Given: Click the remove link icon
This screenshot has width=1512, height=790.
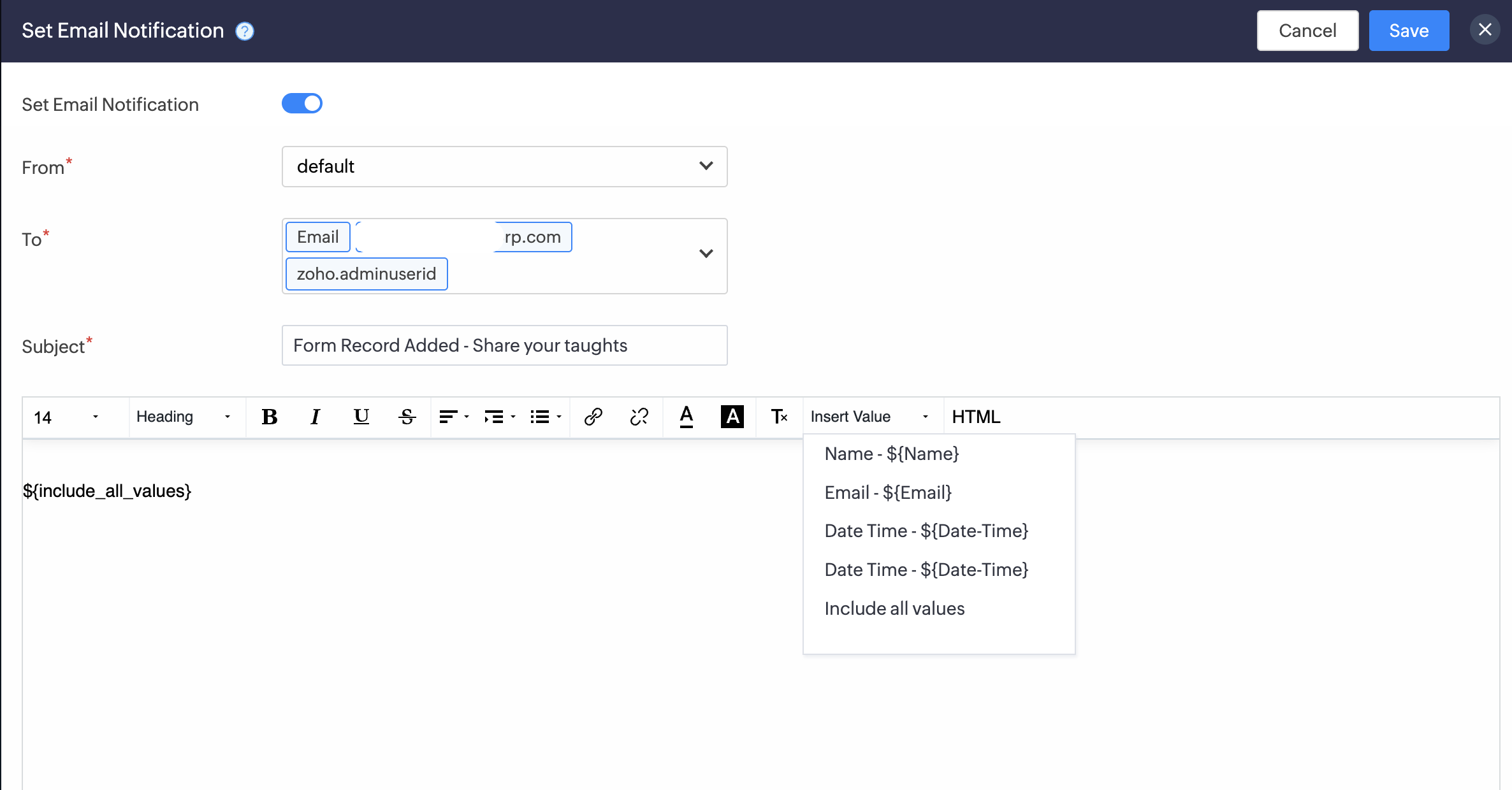Looking at the screenshot, I should [639, 417].
